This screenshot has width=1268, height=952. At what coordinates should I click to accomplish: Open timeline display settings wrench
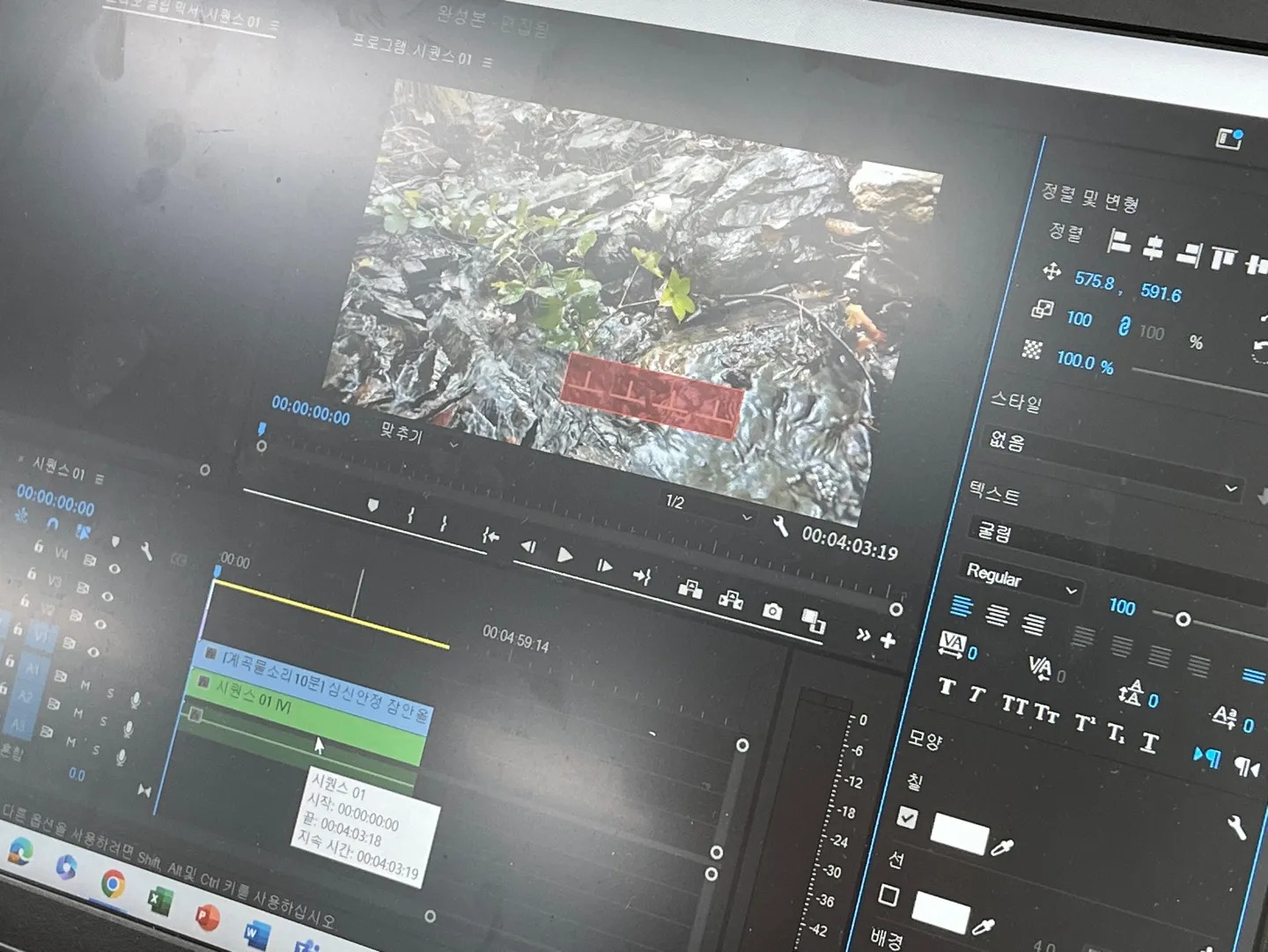pyautogui.click(x=146, y=551)
